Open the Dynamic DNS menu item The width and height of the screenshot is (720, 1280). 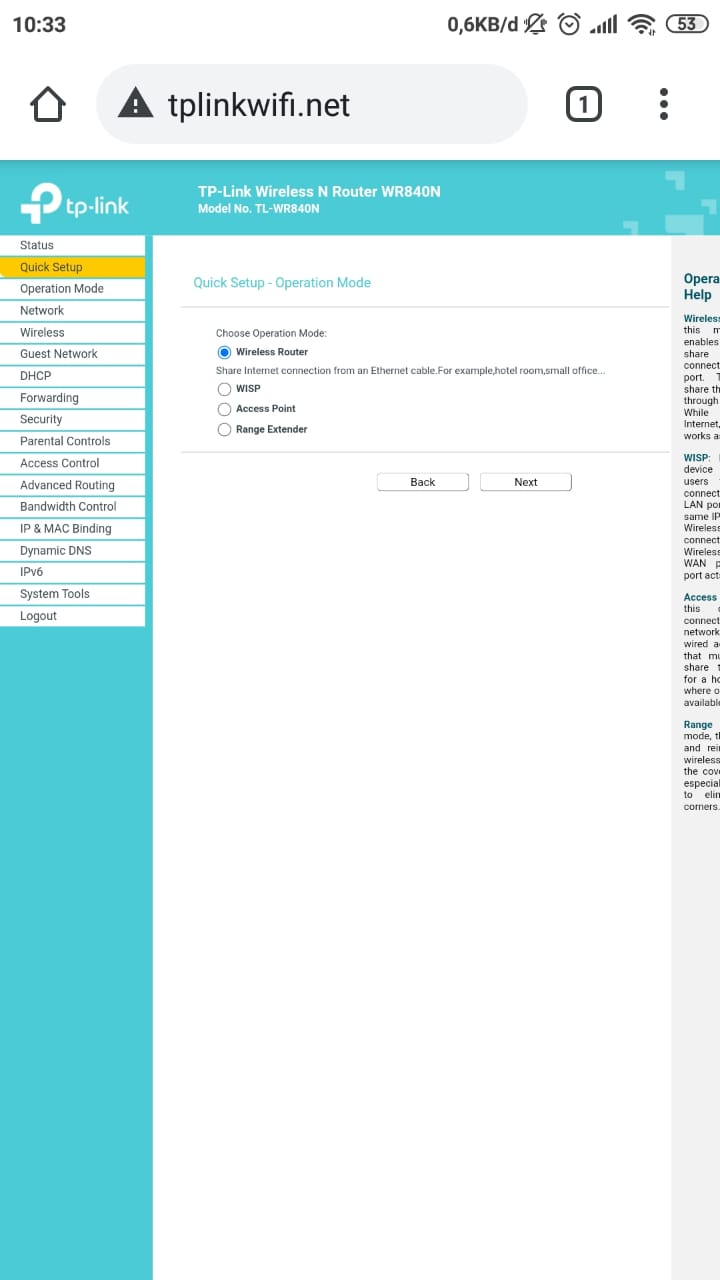coord(72,550)
